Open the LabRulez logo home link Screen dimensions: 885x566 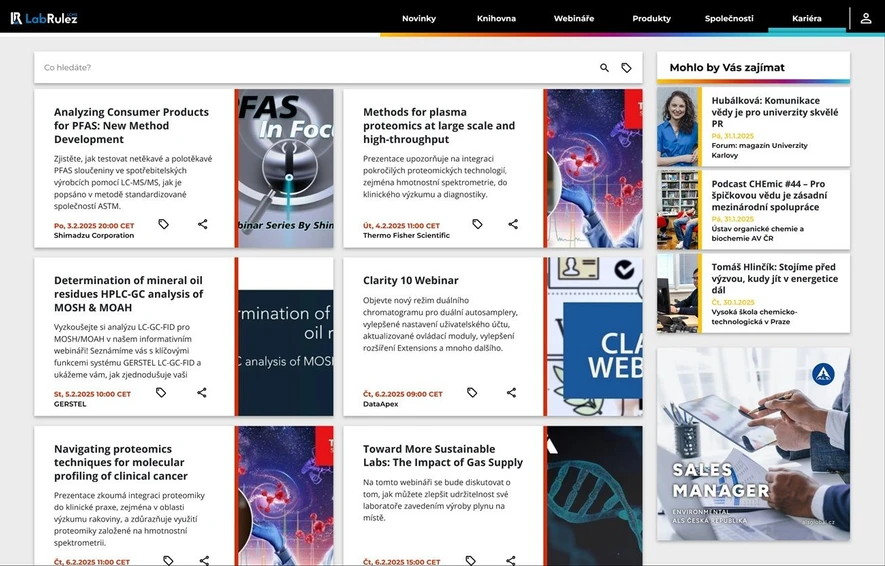(43, 18)
